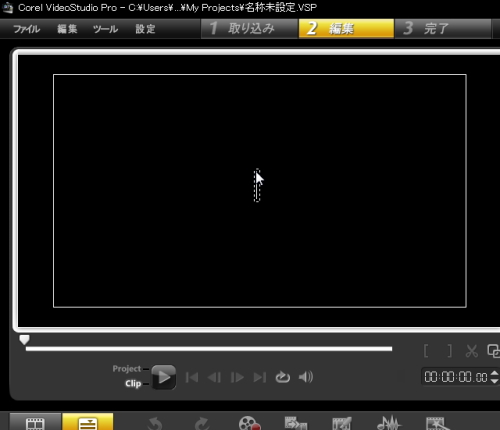This screenshot has height=430, width=500.
Task: Switch to Storyboard view
Action: [x=35, y=422]
